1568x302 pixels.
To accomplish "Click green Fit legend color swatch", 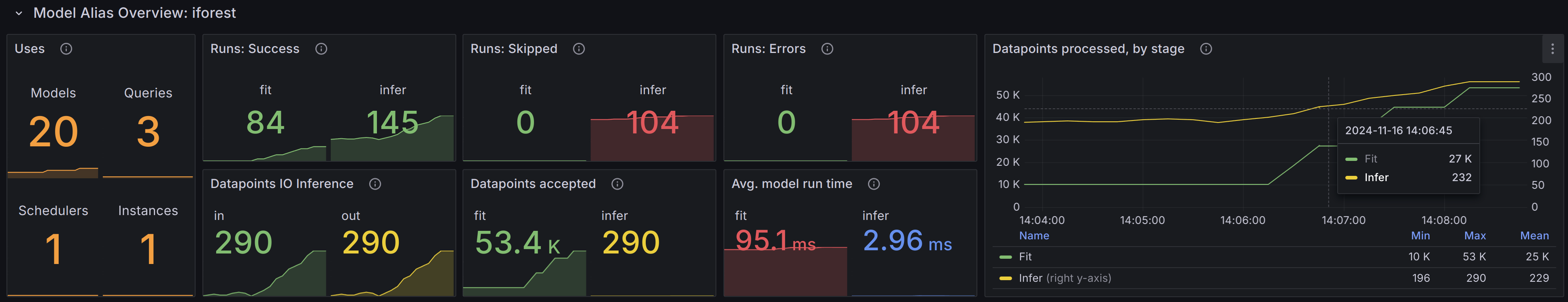I will (x=1006, y=257).
